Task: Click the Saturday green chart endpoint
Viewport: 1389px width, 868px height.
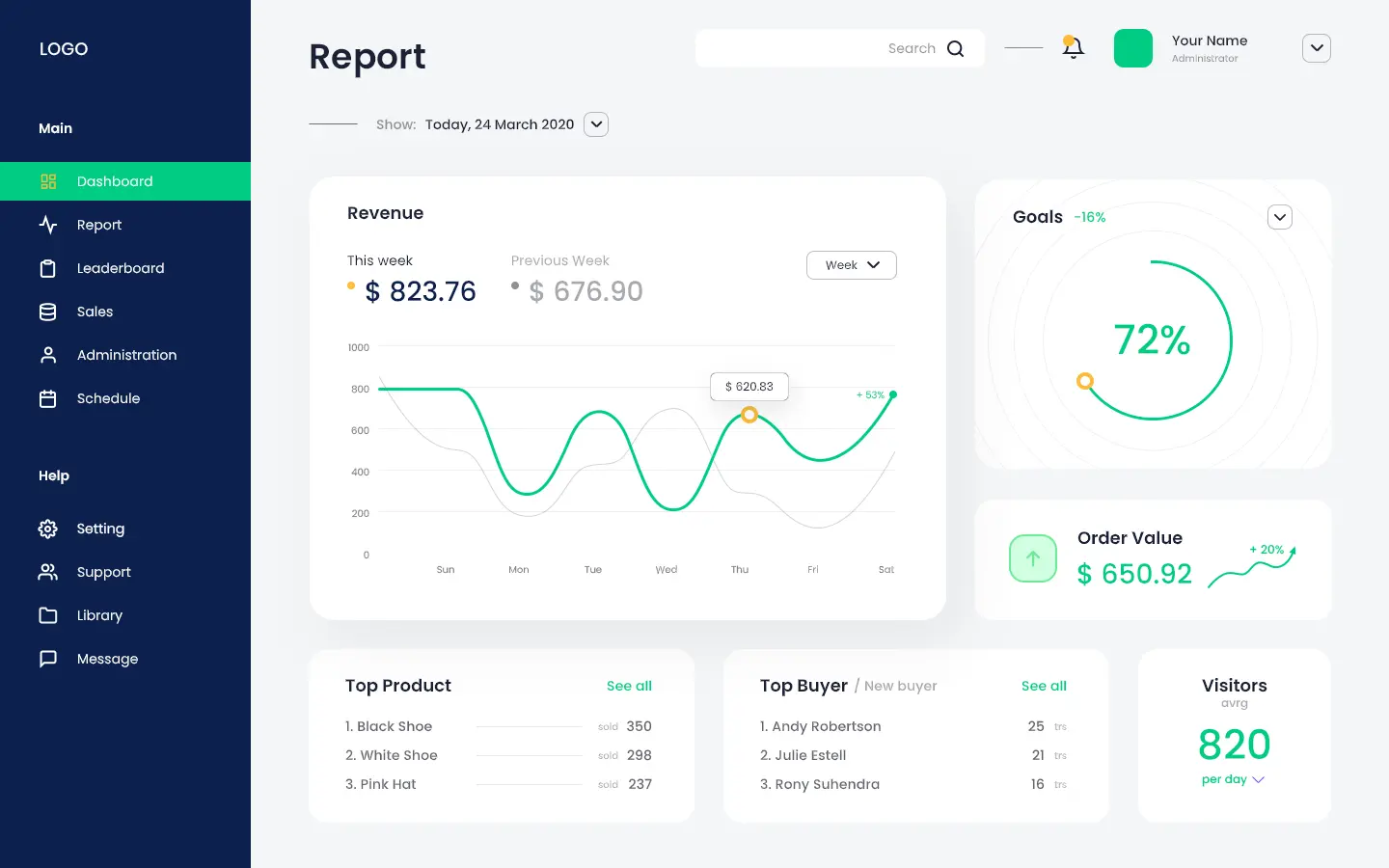Action: click(x=893, y=394)
